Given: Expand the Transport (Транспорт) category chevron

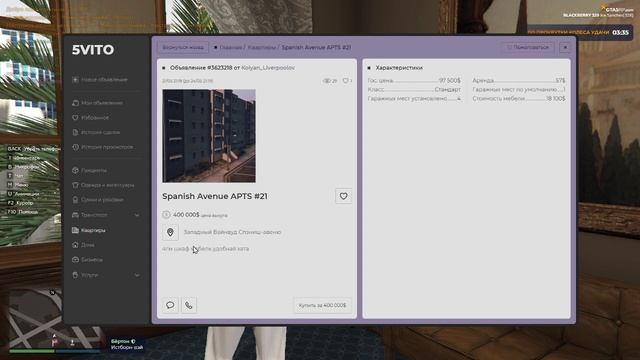Looking at the screenshot, I should point(137,215).
